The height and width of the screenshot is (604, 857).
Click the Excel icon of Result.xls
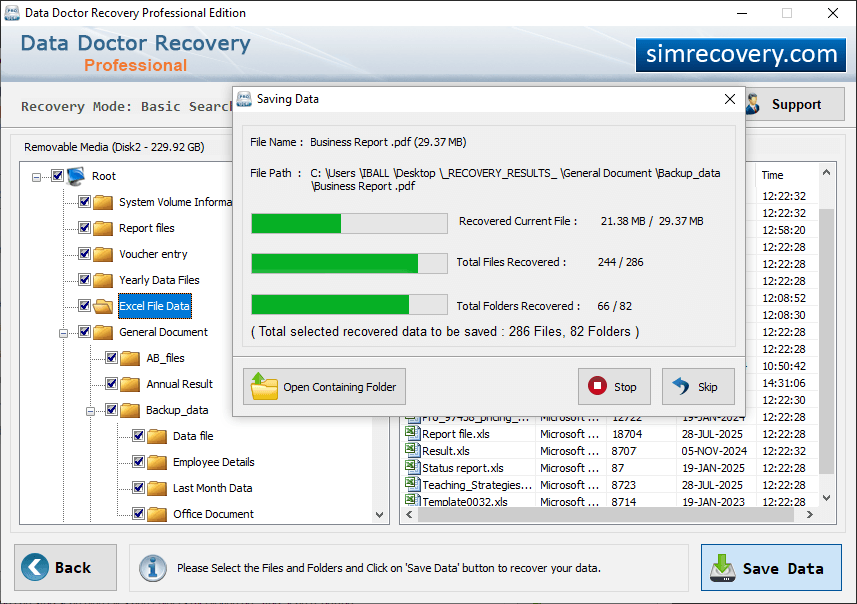pyautogui.click(x=411, y=450)
